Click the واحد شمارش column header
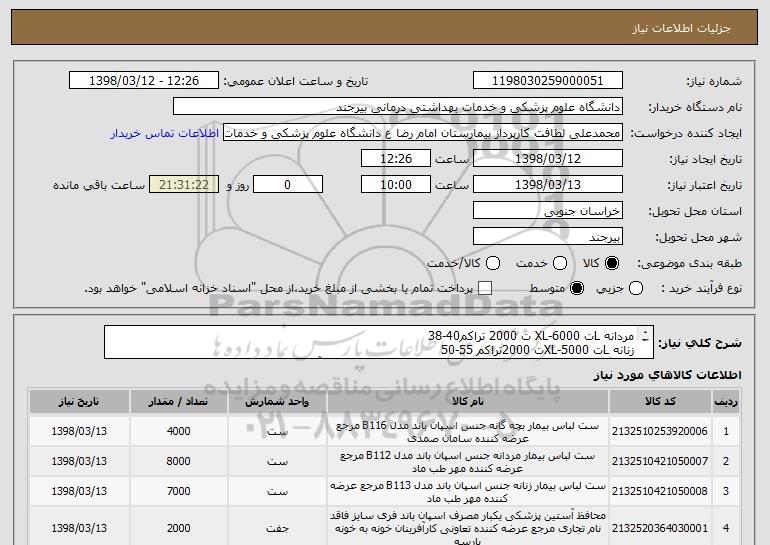The image size is (770, 545). (277, 402)
